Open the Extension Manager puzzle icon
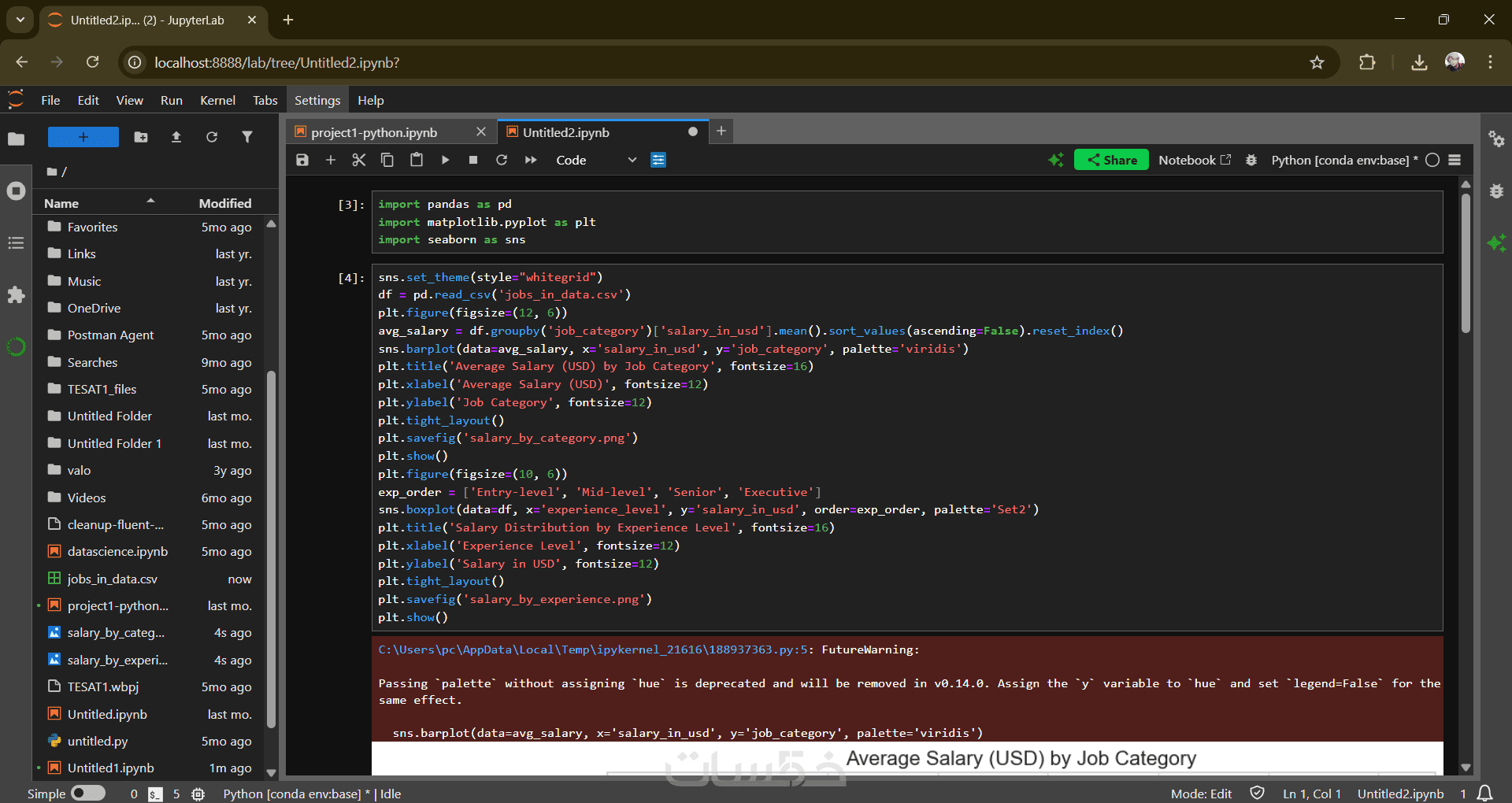The width and height of the screenshot is (1512, 803). [x=16, y=295]
